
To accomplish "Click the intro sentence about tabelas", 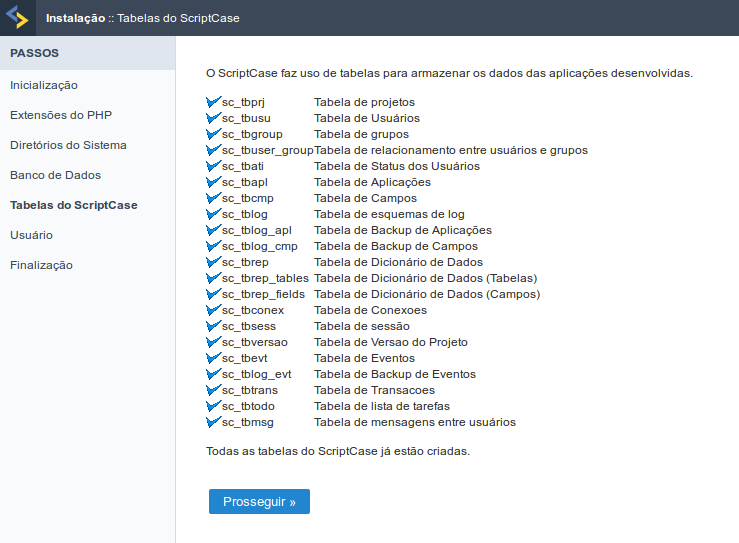I will [449, 74].
